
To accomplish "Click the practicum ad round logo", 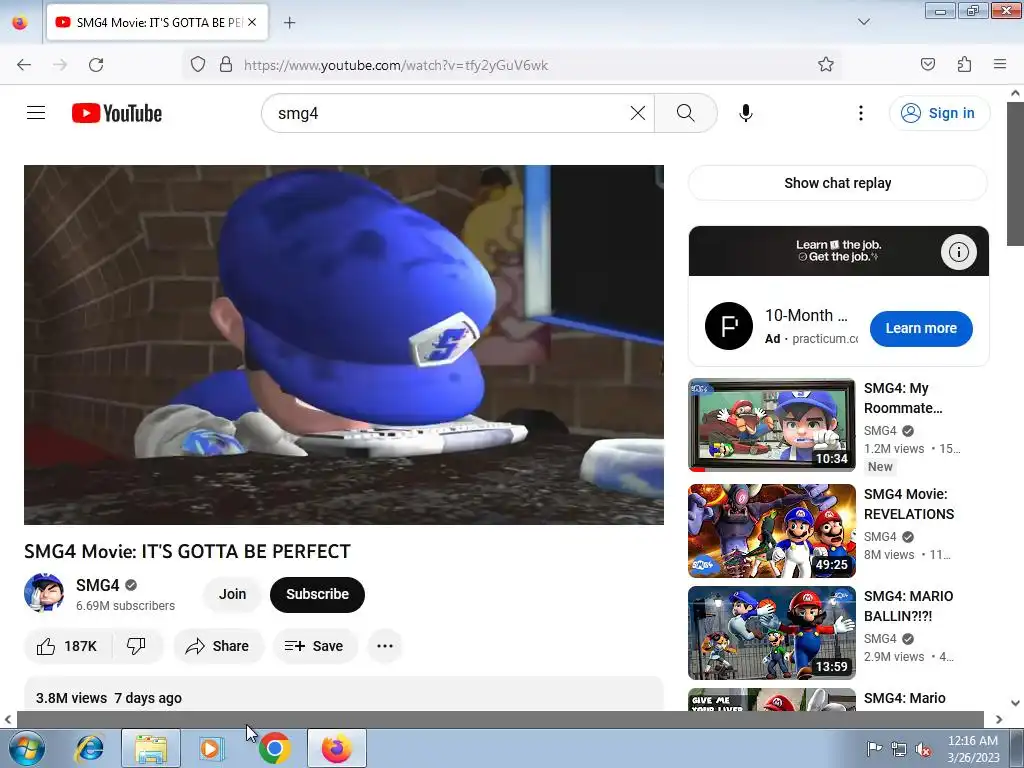I will pos(729,326).
